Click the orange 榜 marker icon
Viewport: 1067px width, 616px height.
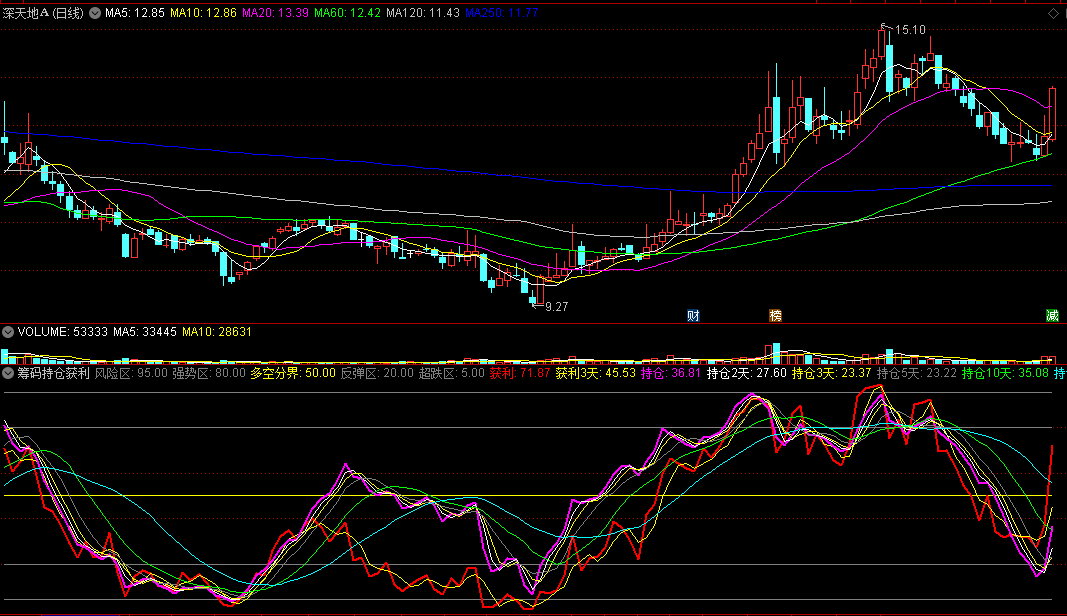tap(775, 315)
